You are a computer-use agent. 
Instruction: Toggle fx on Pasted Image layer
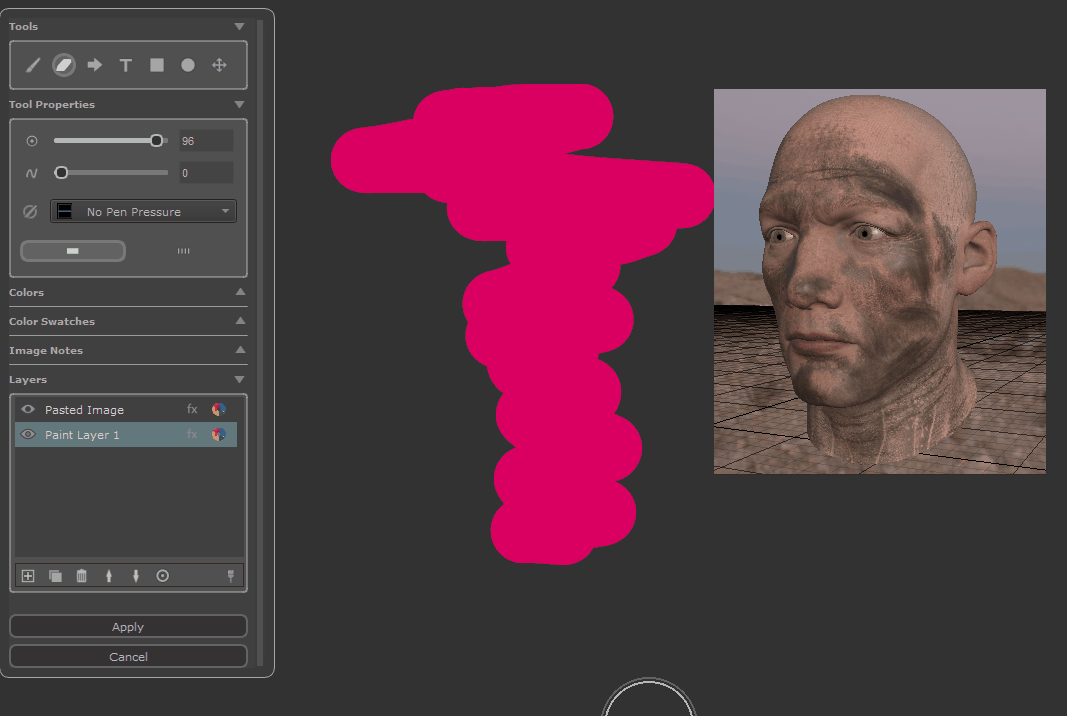192,409
